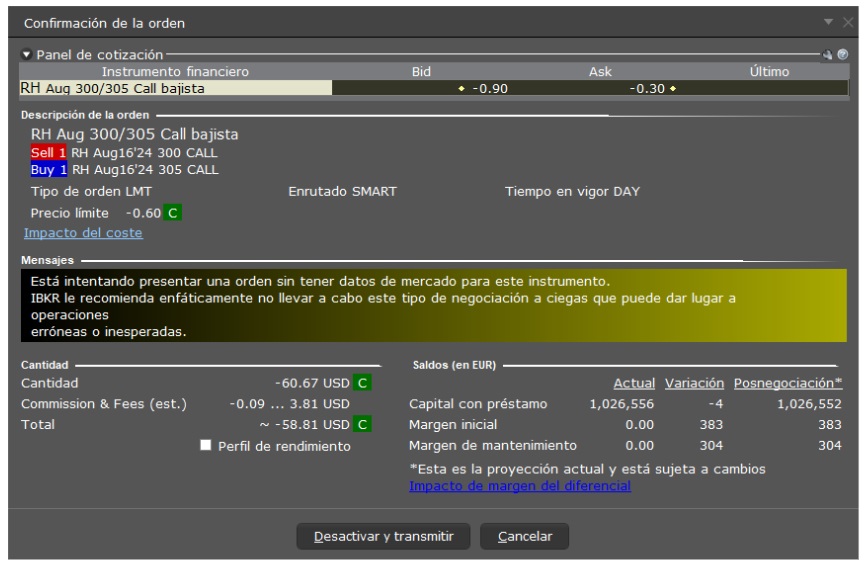Click the Capital con préstamo Actual value 1,026,556
The height and width of the screenshot is (563, 867).
(x=621, y=404)
